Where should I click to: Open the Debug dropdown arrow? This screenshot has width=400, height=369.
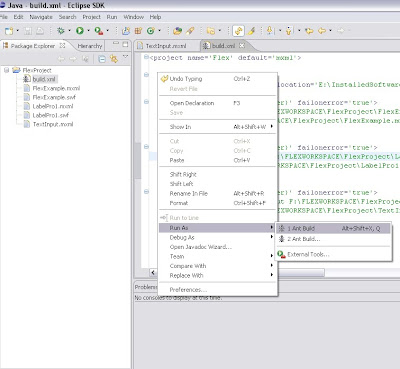(x=69, y=31)
